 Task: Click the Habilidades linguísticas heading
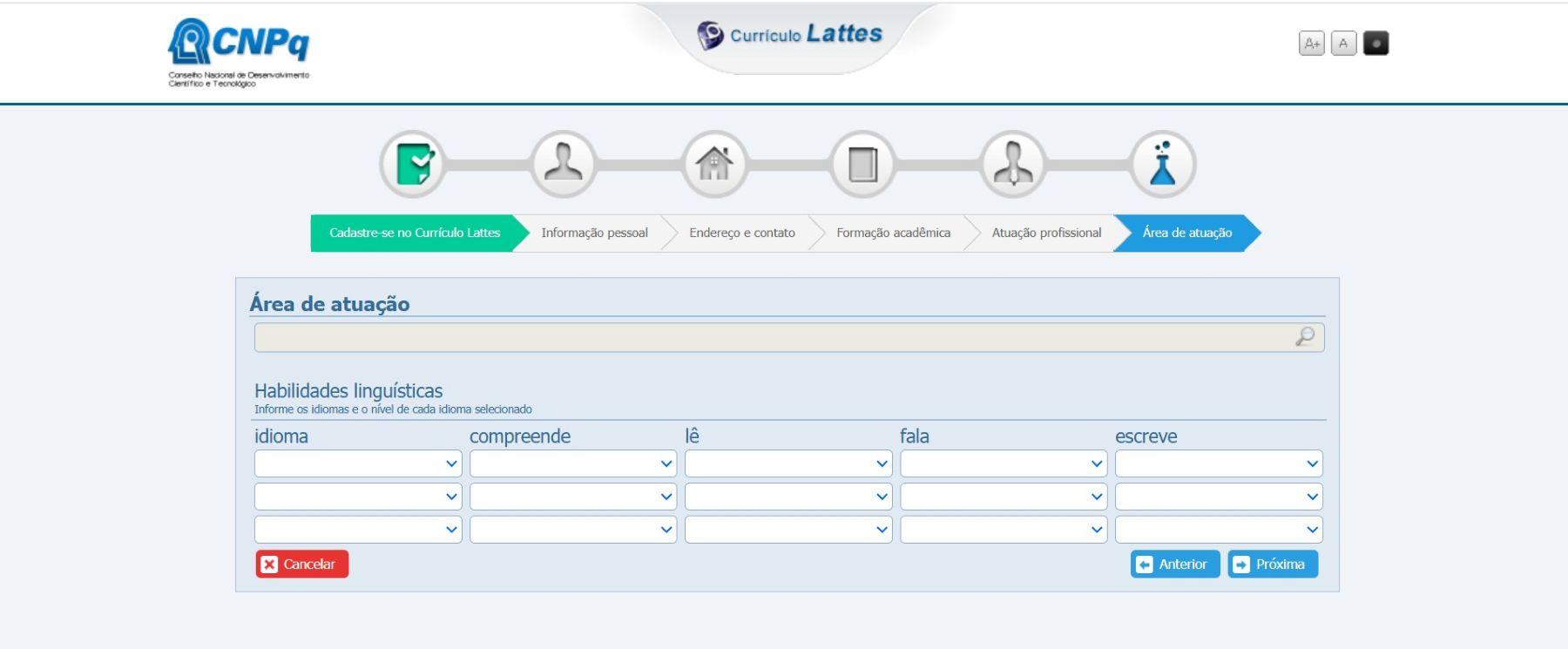(x=348, y=390)
